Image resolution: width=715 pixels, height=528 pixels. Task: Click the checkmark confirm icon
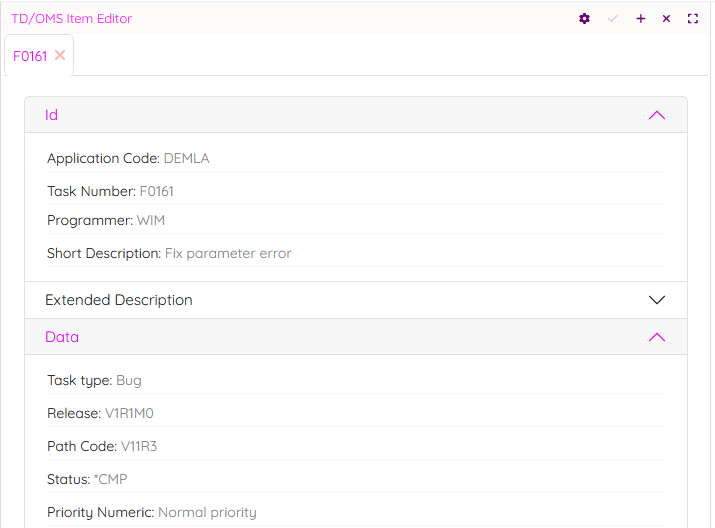tap(613, 19)
